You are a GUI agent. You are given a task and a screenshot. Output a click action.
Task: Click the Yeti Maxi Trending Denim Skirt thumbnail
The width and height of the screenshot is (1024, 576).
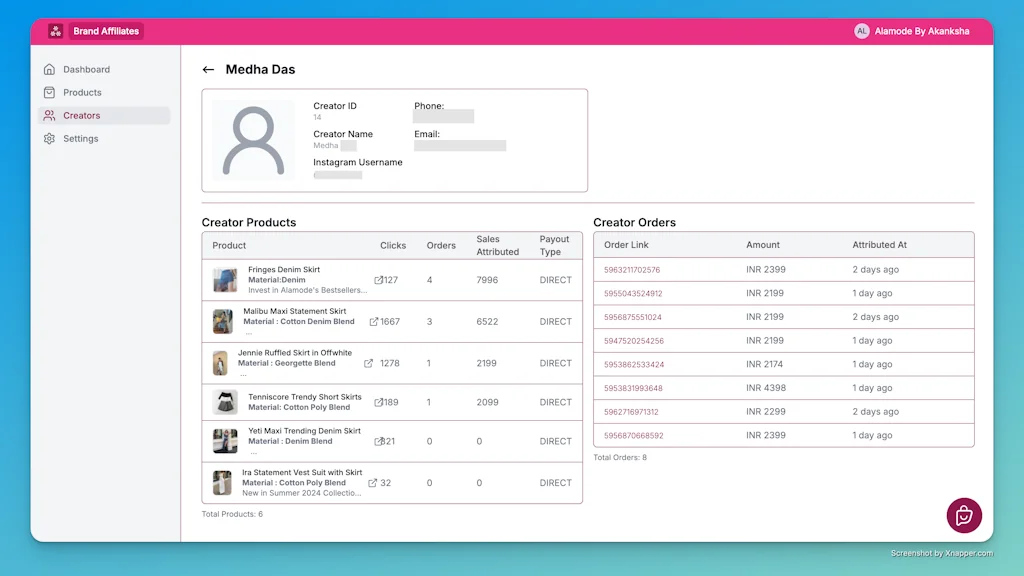(x=225, y=441)
